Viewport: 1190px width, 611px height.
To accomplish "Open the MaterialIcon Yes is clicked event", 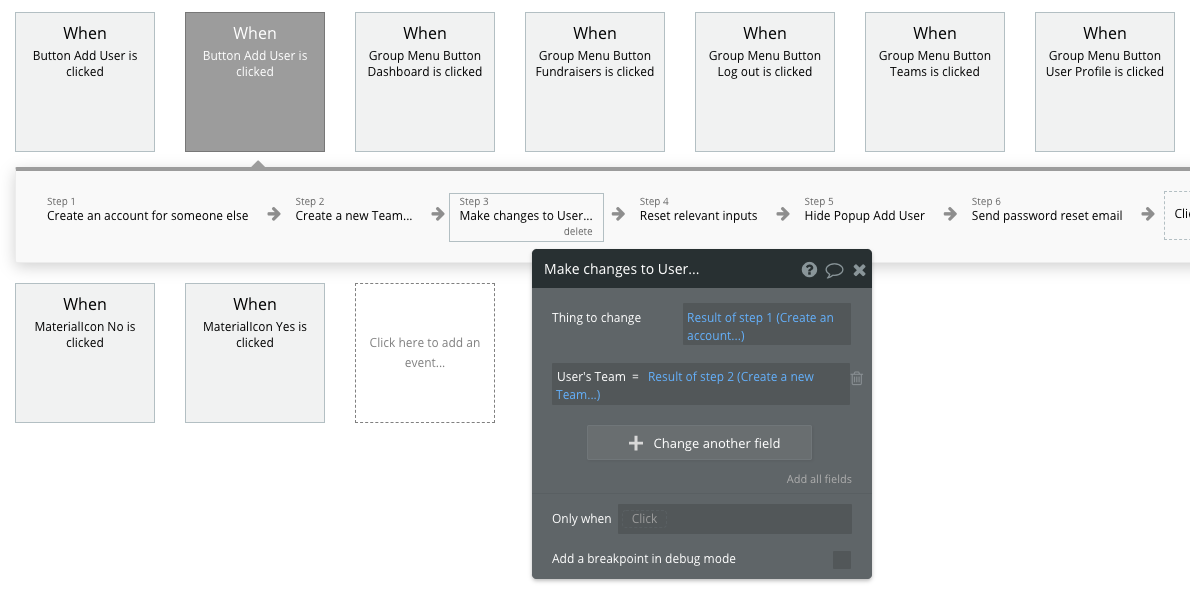I will point(255,352).
